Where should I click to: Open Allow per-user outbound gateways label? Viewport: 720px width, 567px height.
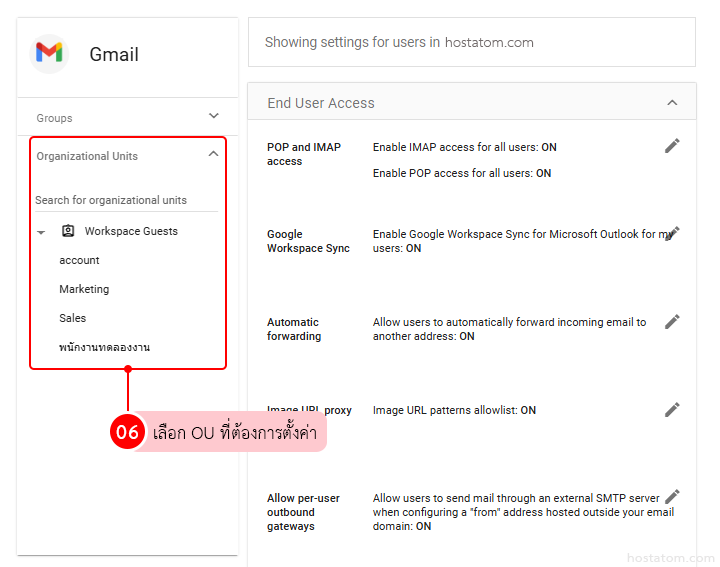pyautogui.click(x=303, y=512)
